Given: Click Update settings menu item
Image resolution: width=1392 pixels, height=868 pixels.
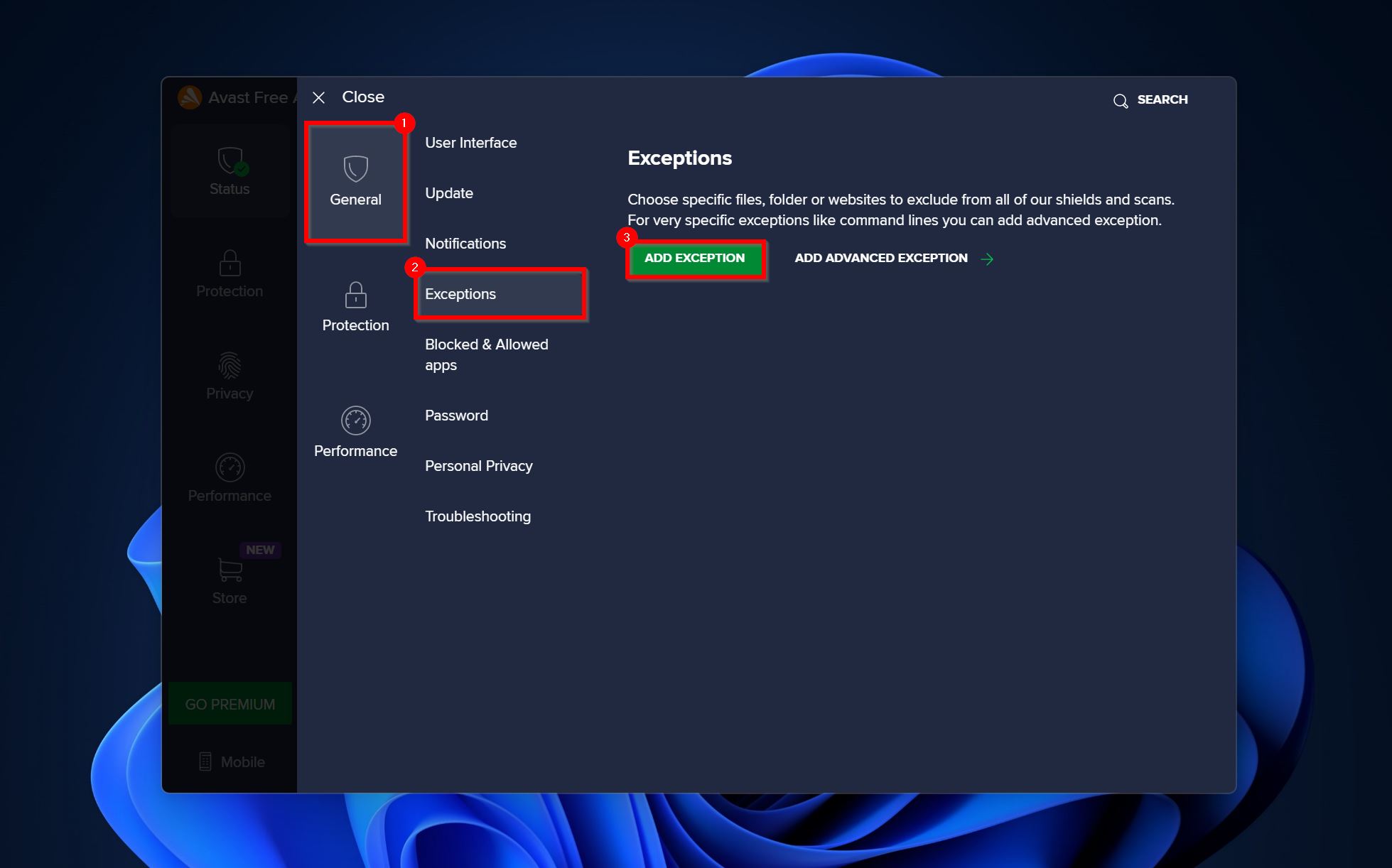Looking at the screenshot, I should (x=449, y=193).
